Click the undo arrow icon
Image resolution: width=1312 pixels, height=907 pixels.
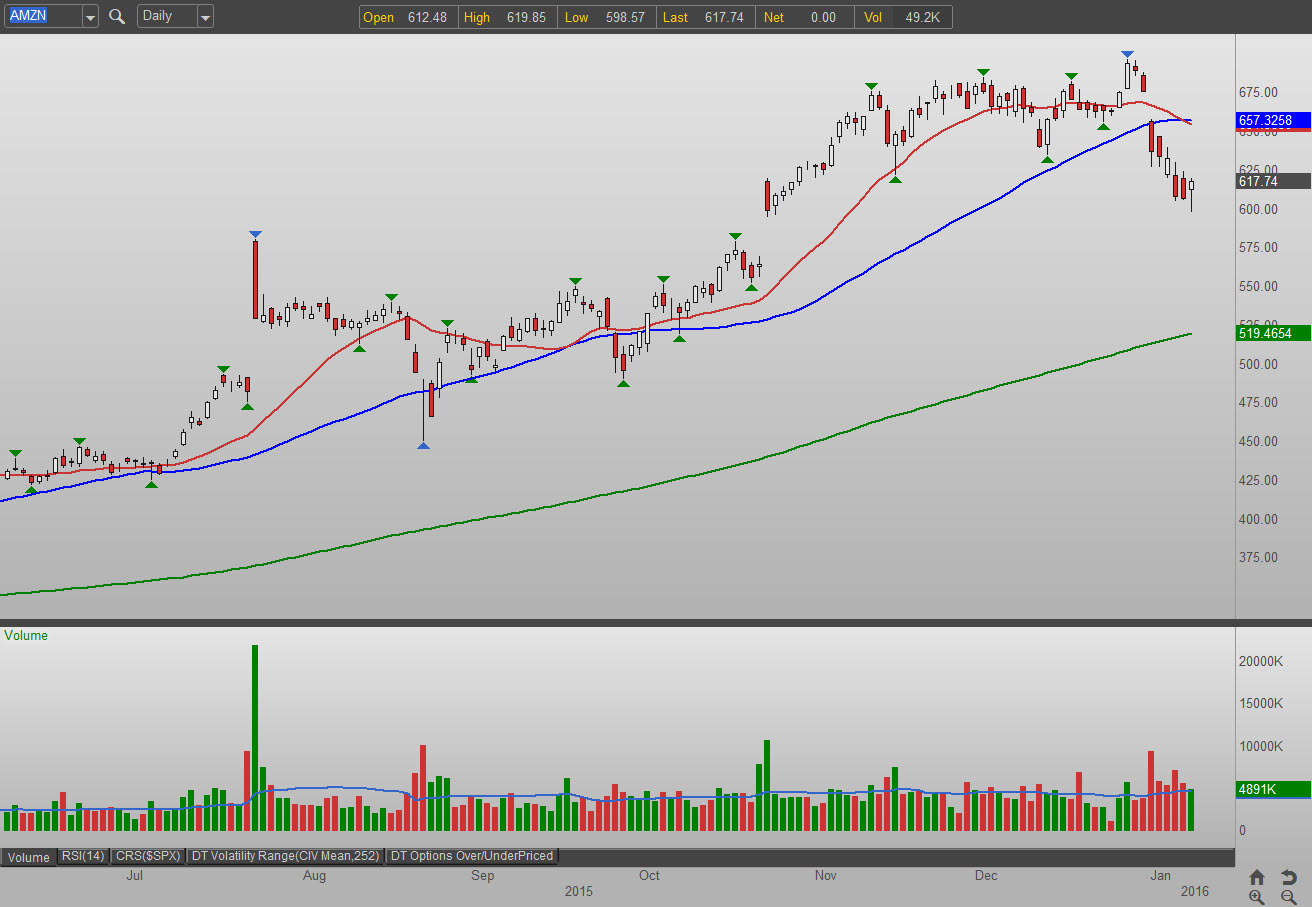pos(1288,877)
